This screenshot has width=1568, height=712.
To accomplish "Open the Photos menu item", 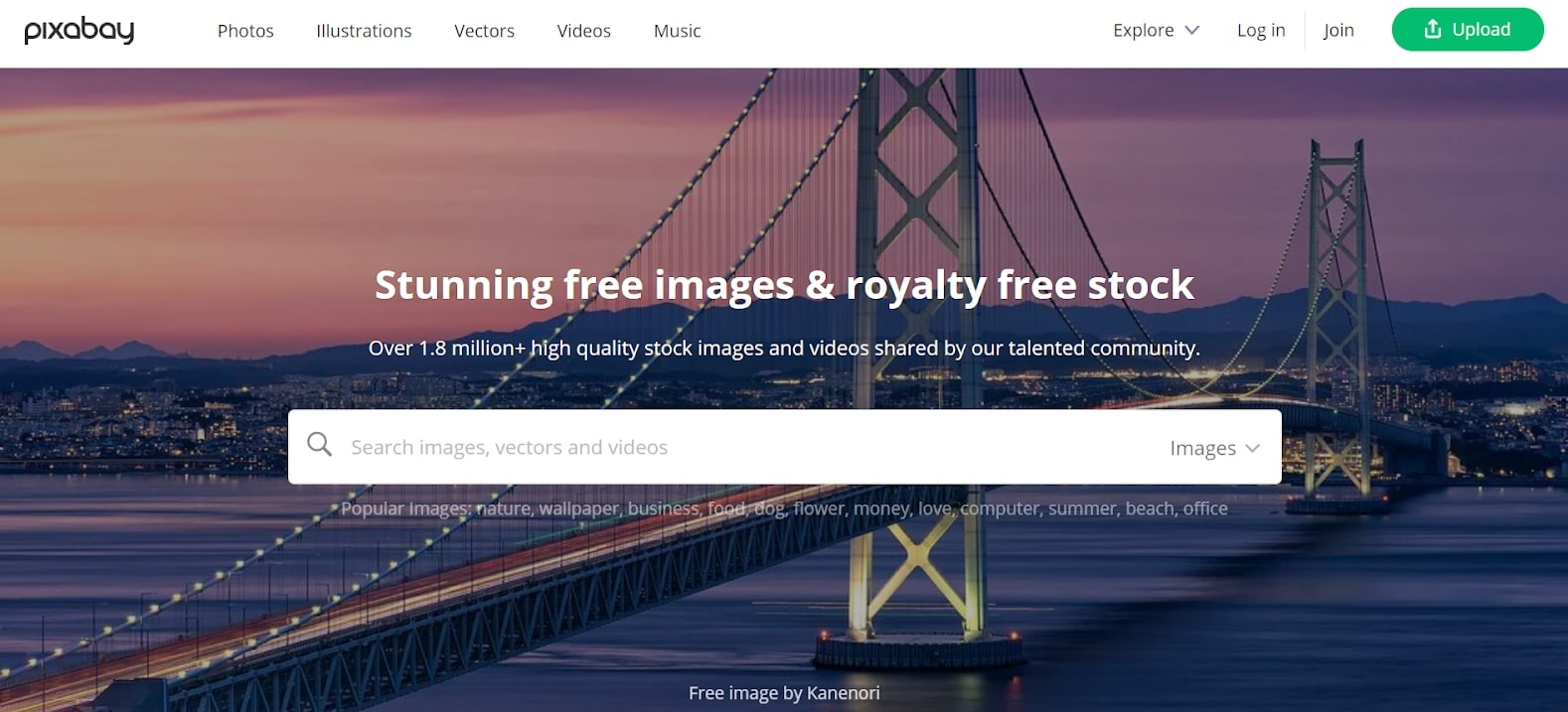I will 245,31.
